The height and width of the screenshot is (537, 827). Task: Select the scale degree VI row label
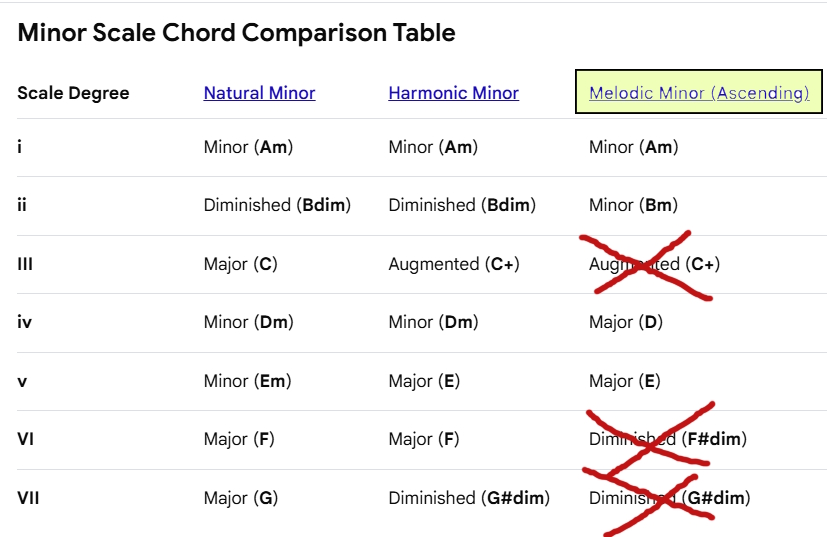(x=26, y=439)
